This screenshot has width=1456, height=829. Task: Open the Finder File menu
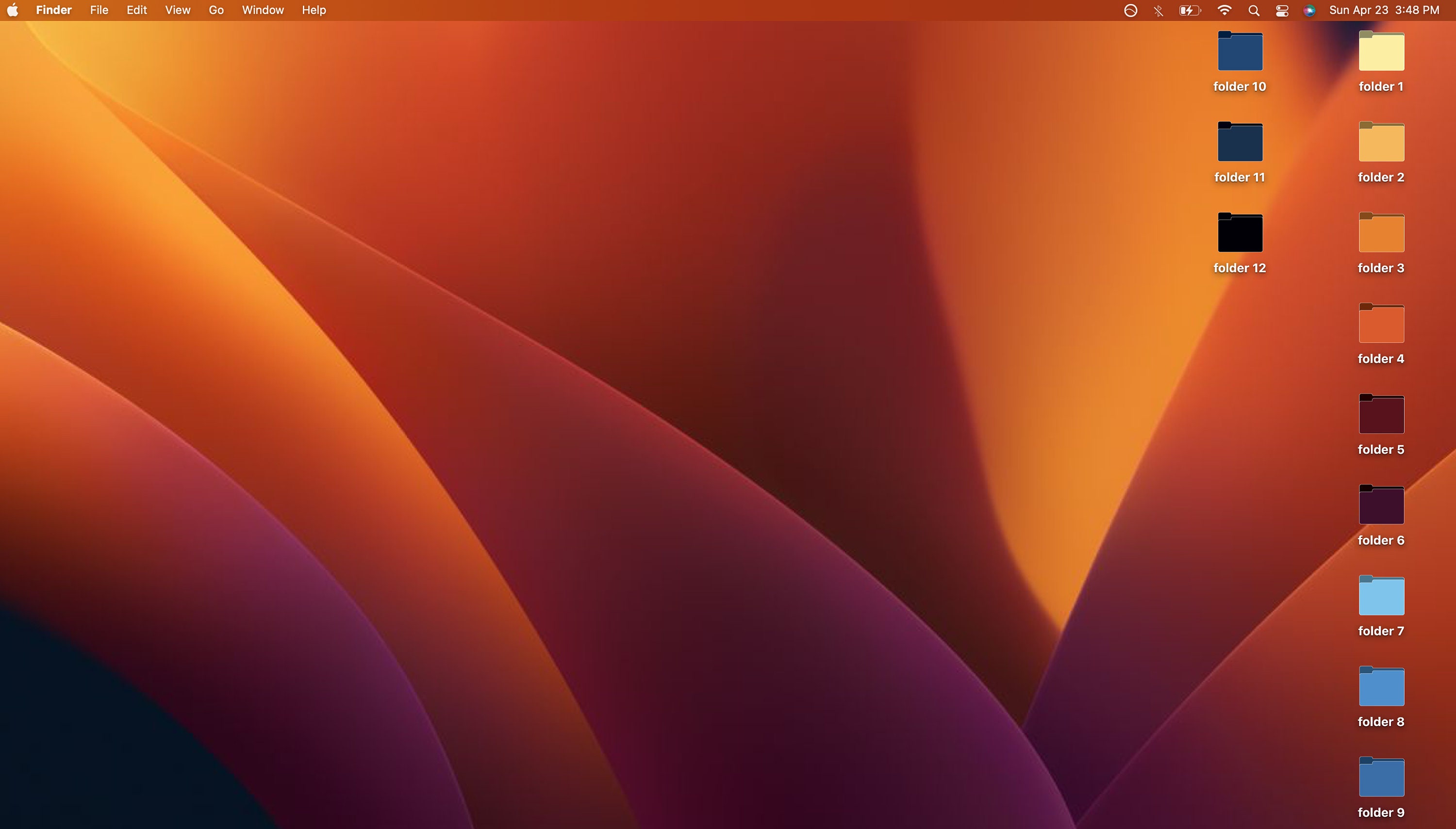(99, 10)
